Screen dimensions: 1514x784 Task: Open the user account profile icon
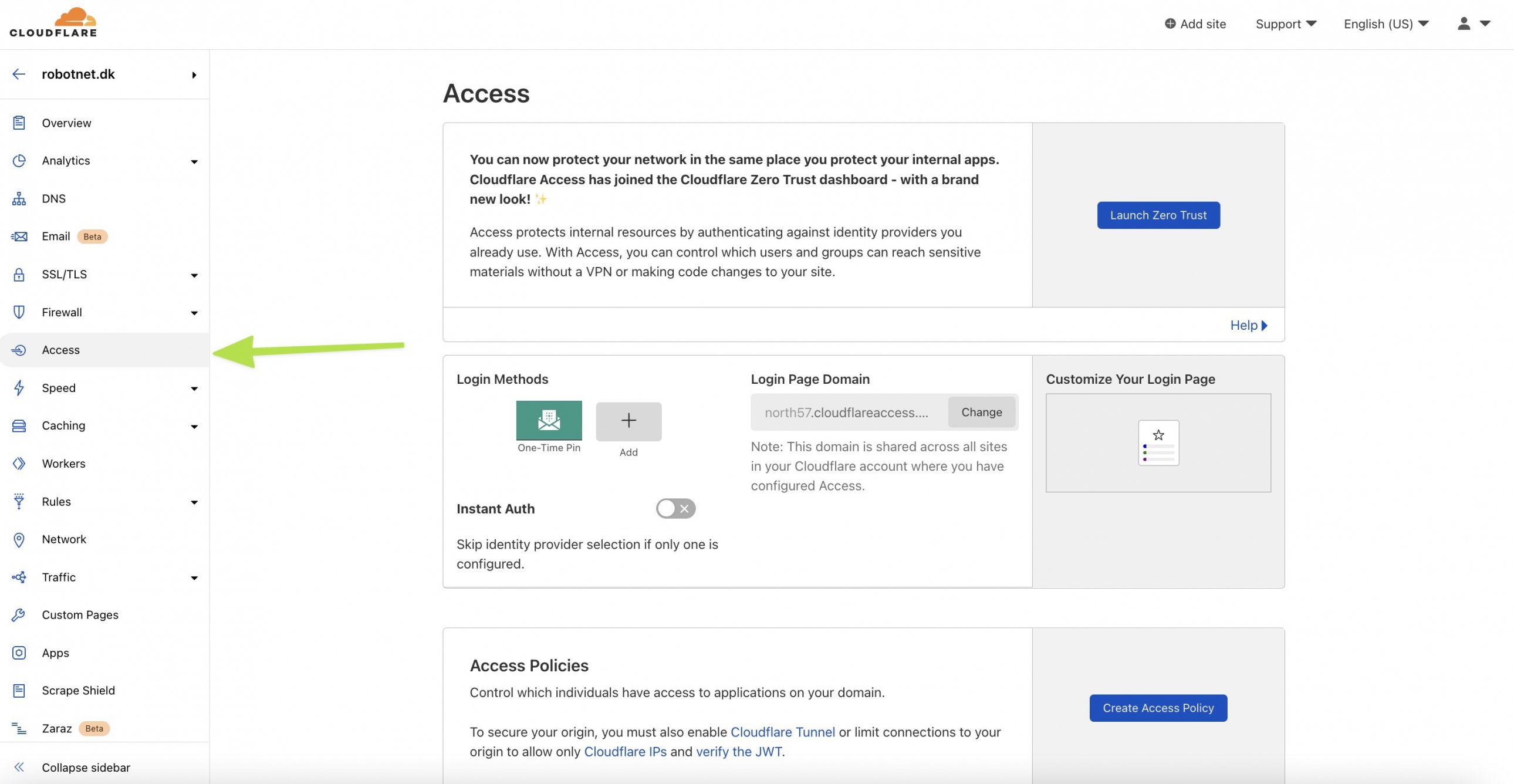click(1464, 23)
